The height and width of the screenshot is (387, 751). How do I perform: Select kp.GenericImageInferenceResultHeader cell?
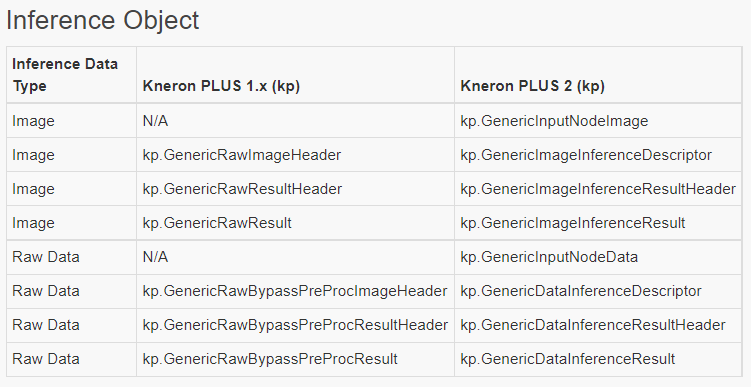point(598,189)
